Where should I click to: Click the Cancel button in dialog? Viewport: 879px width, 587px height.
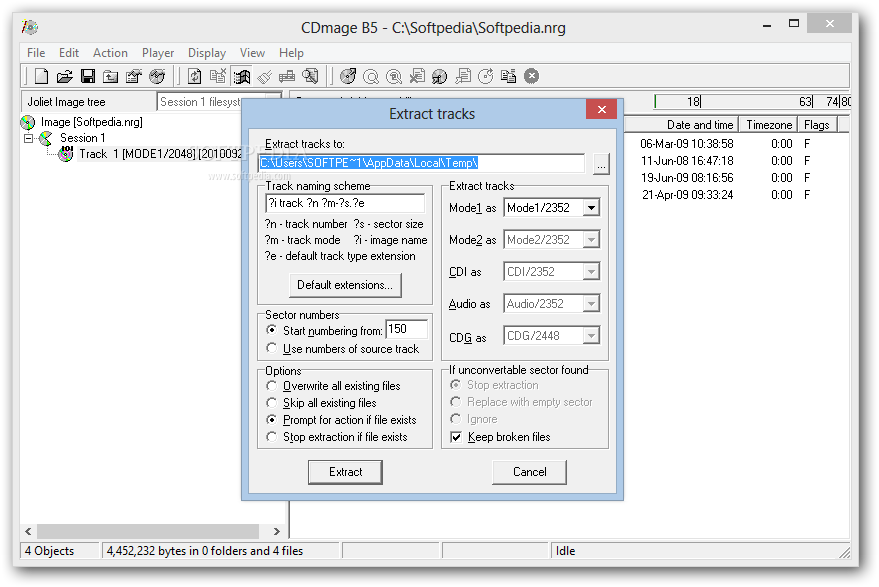529,472
